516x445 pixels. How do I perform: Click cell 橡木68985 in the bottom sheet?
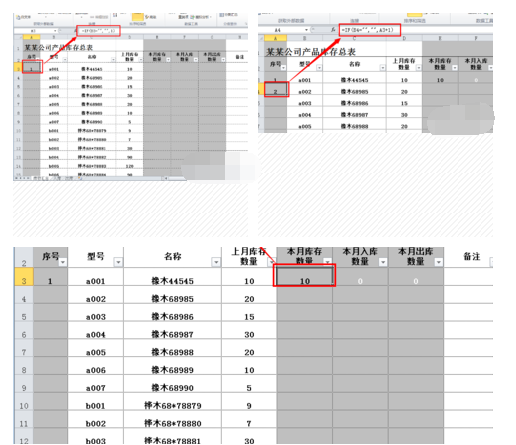(172, 295)
